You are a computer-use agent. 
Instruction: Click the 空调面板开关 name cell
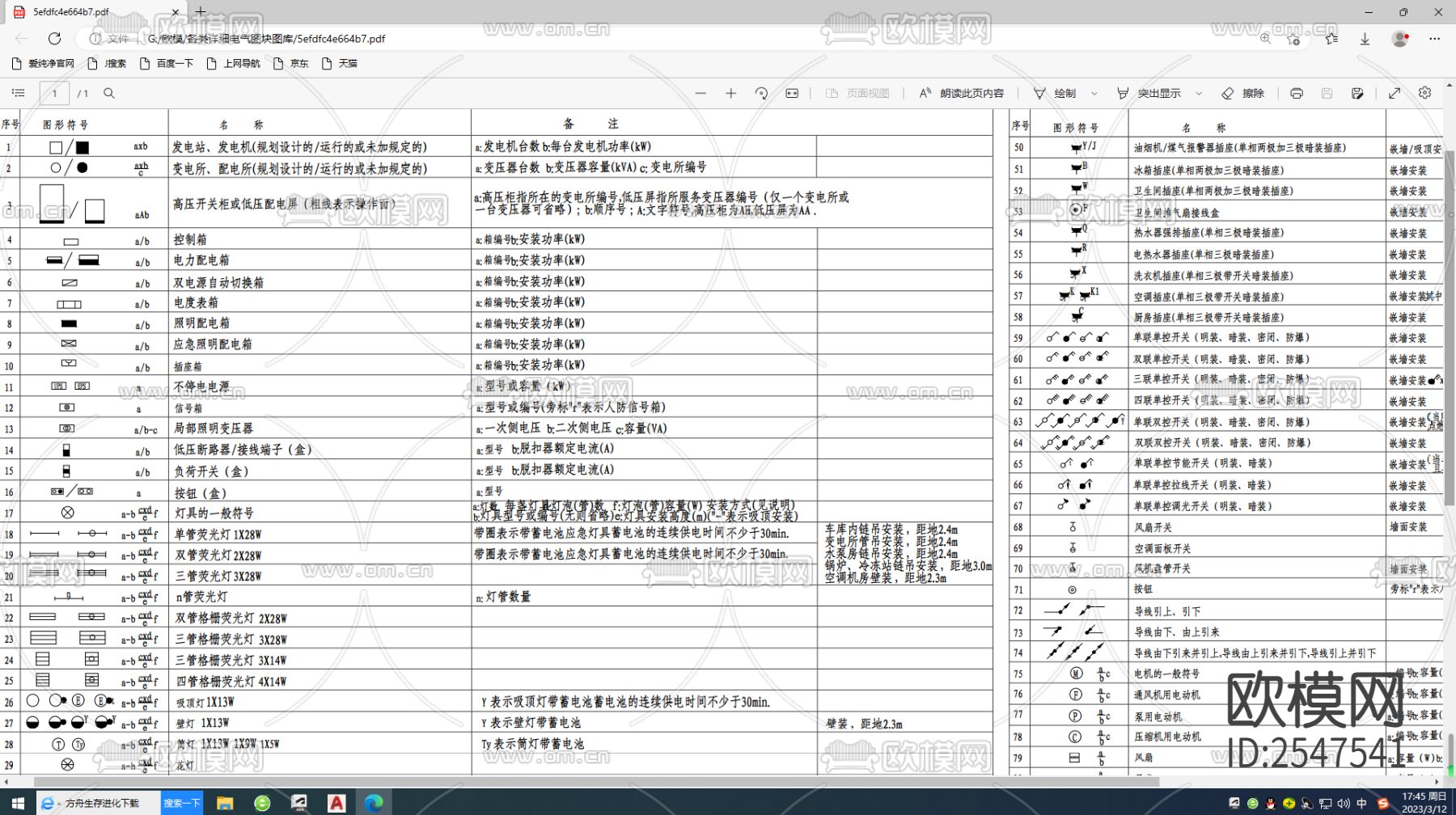pos(1257,548)
